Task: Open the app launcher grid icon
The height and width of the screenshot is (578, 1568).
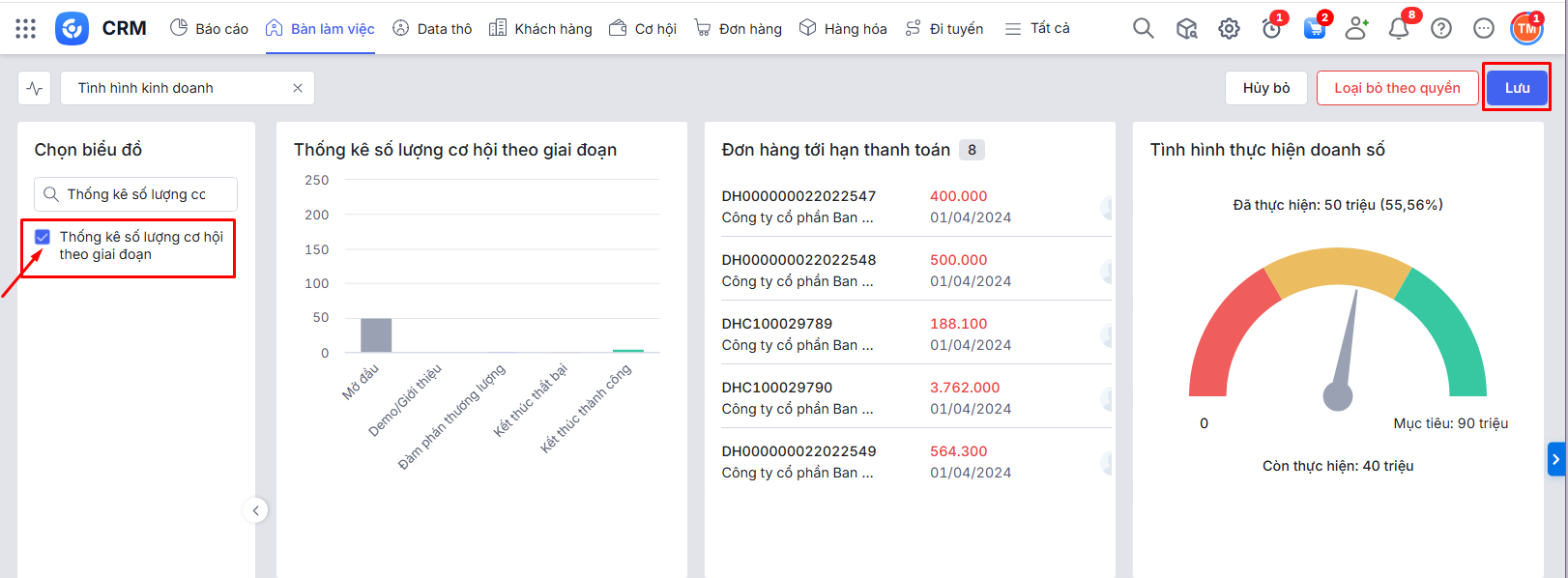Action: tap(26, 29)
